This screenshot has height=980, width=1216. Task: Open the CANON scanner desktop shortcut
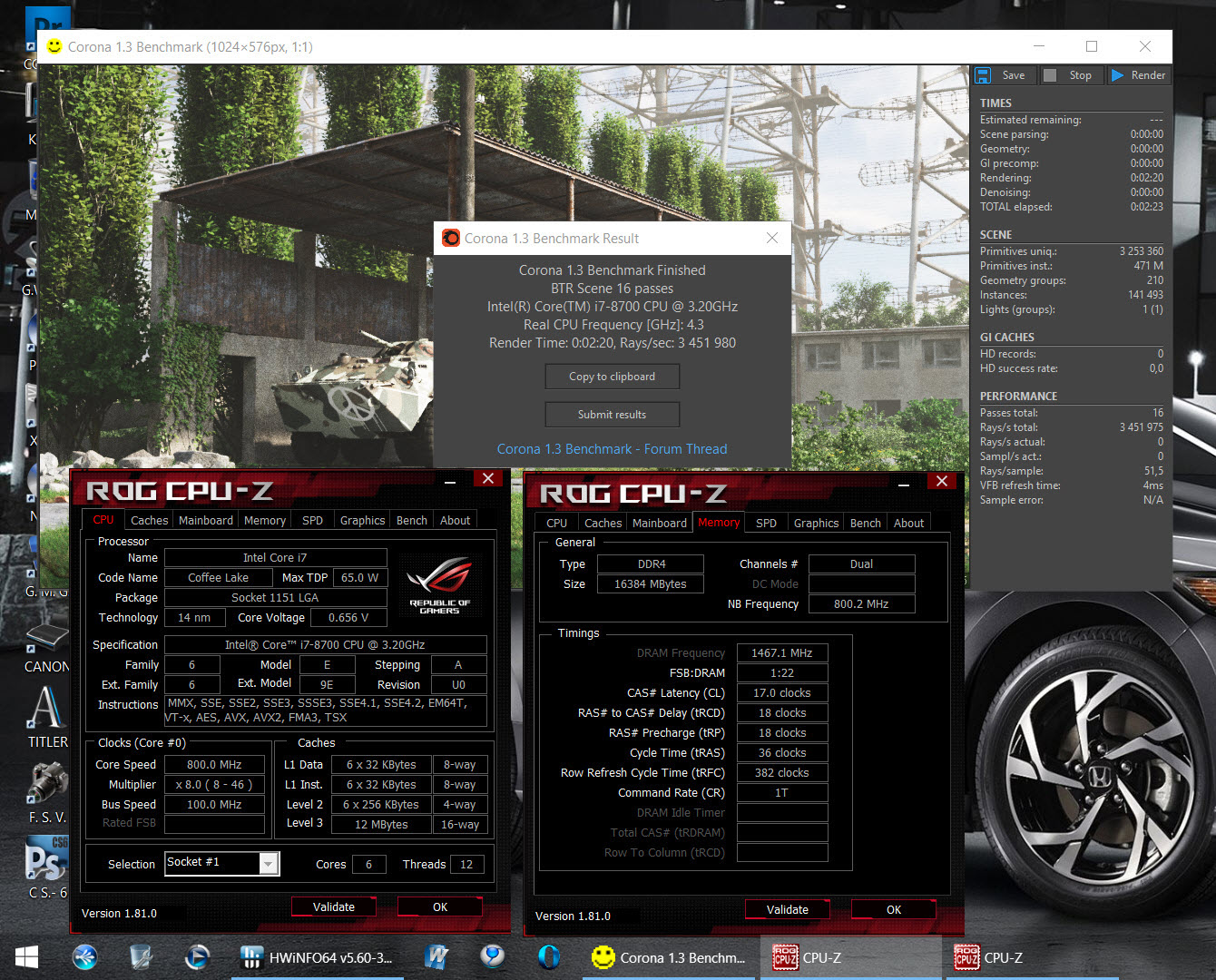46,647
